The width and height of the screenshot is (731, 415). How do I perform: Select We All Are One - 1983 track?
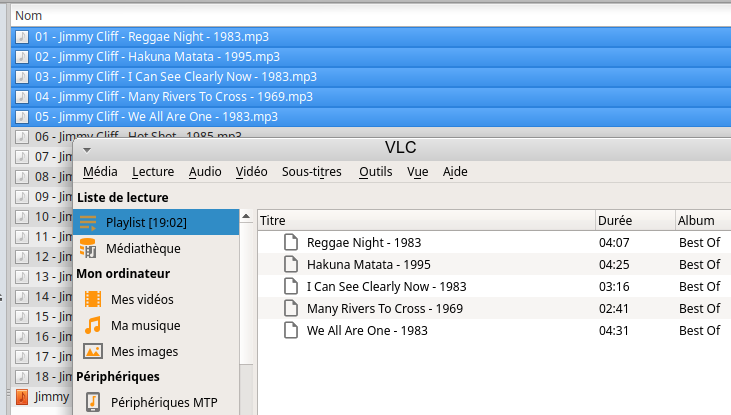point(367,330)
